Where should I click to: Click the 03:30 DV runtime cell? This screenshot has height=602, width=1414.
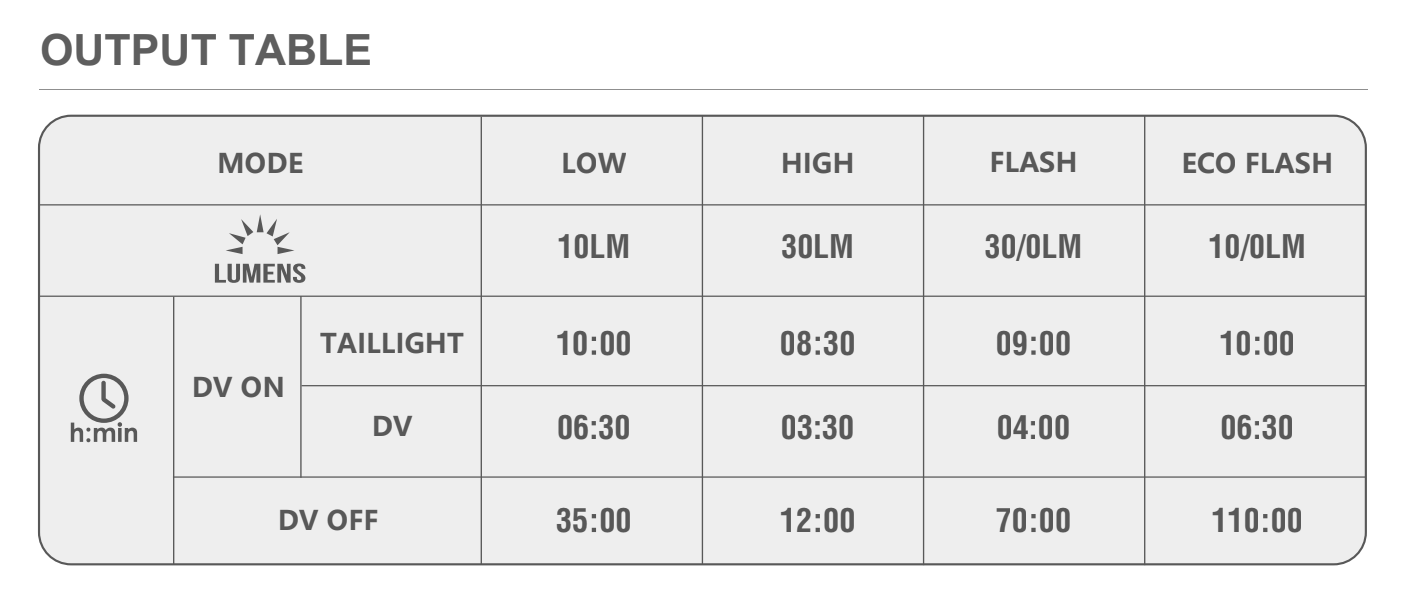[817, 428]
